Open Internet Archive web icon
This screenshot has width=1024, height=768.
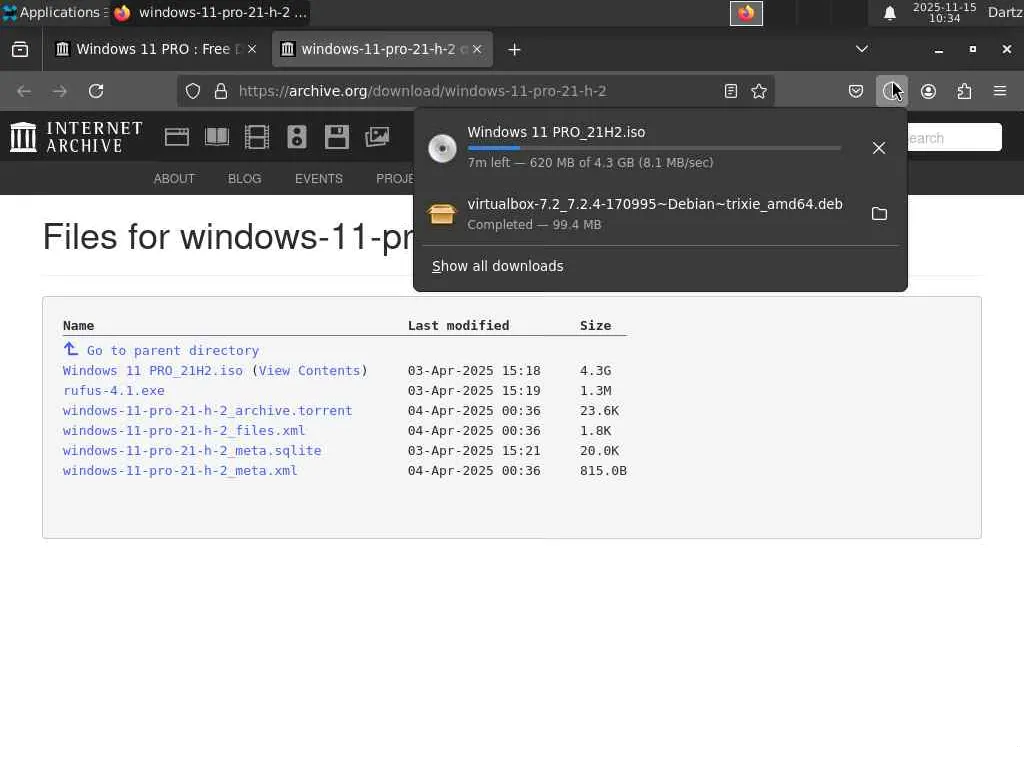(x=177, y=137)
